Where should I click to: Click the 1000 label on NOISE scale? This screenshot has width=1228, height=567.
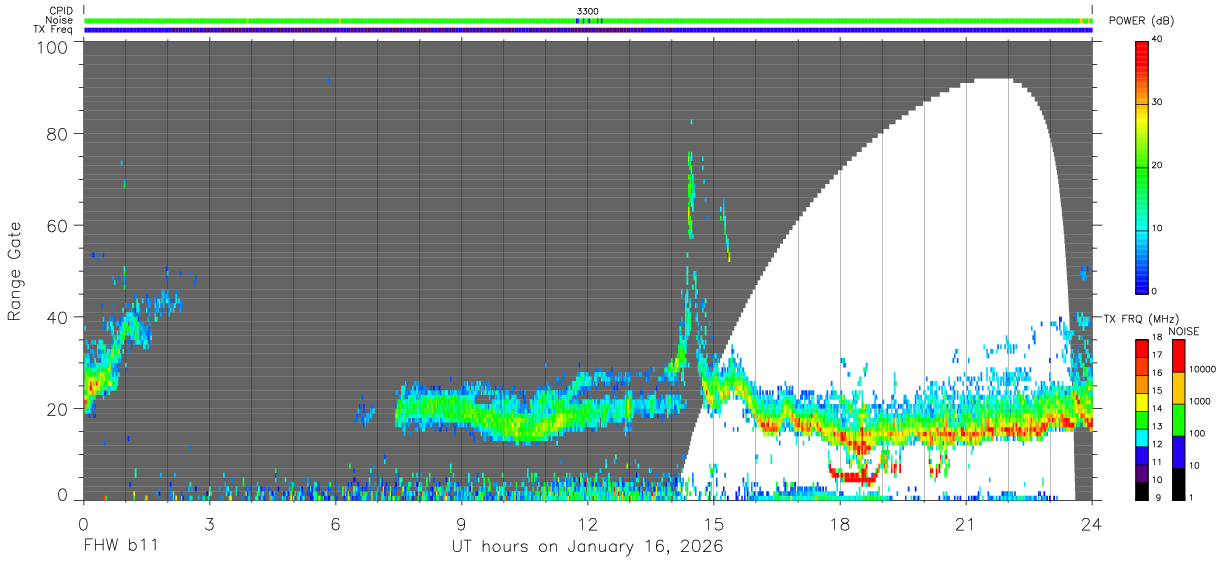click(x=1200, y=401)
